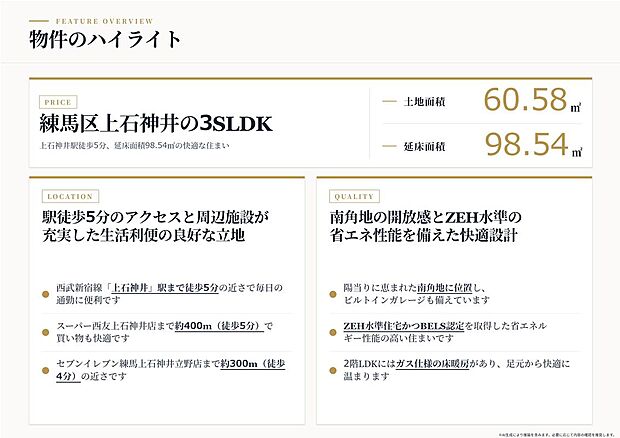Image resolution: width=620 pixels, height=438 pixels.
Task: Click heading line 省エネ性能を備えた快適設計
Action: (424, 235)
